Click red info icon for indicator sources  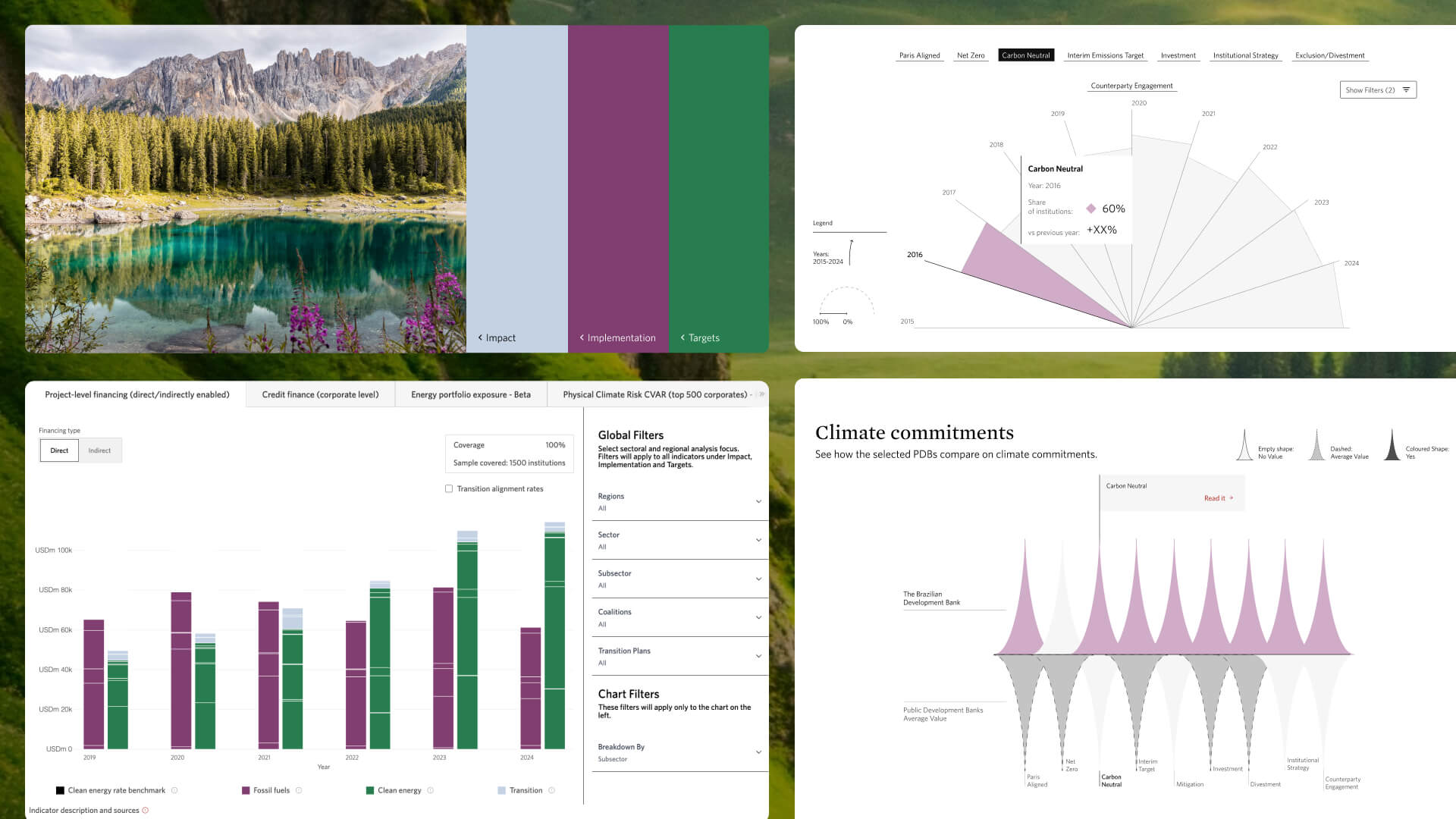tap(146, 811)
